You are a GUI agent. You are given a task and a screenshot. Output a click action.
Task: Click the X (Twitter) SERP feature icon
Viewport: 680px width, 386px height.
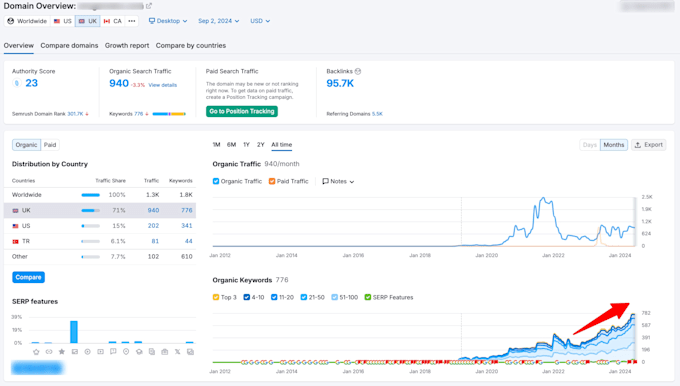tap(177, 352)
